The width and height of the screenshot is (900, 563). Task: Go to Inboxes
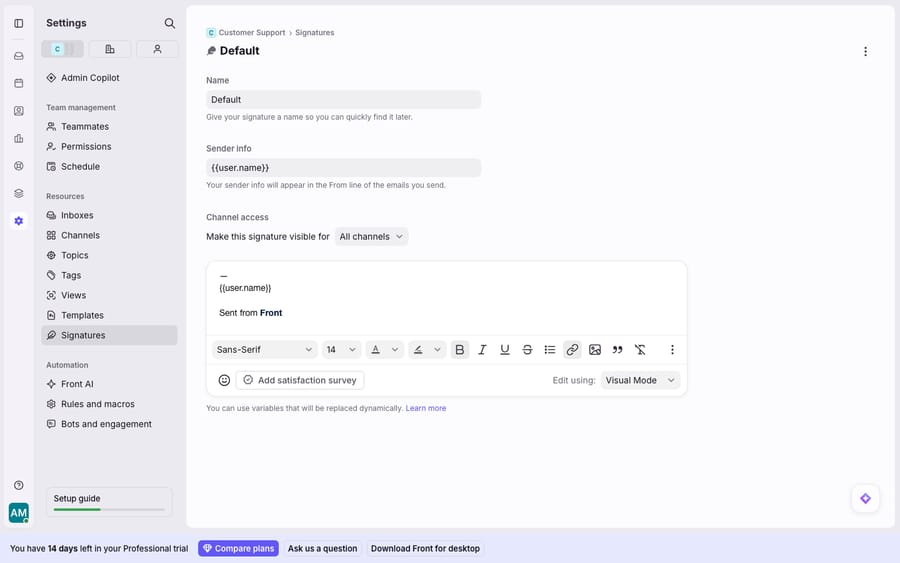click(x=109, y=215)
